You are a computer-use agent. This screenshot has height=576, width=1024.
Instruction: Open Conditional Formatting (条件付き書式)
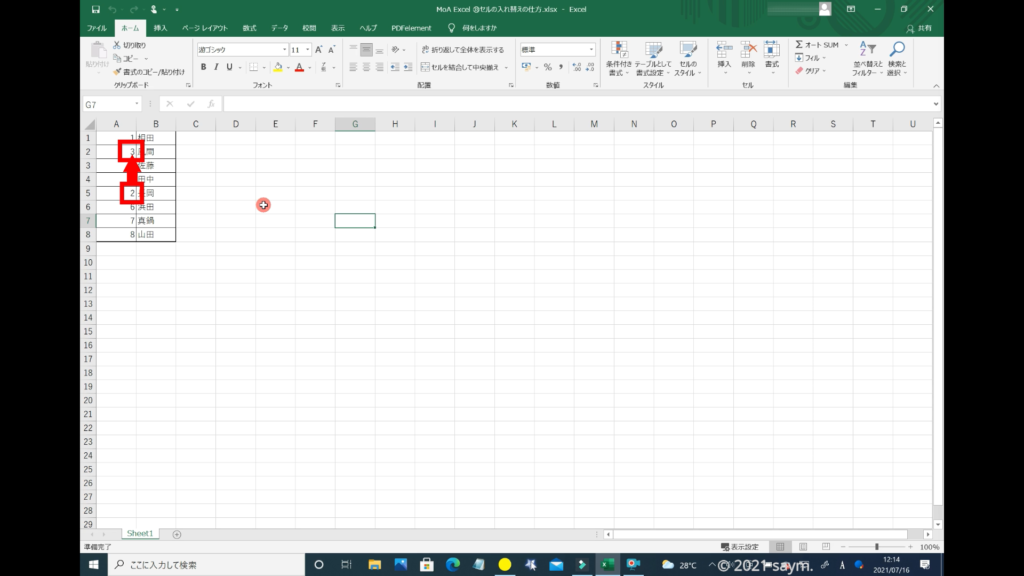coord(619,58)
